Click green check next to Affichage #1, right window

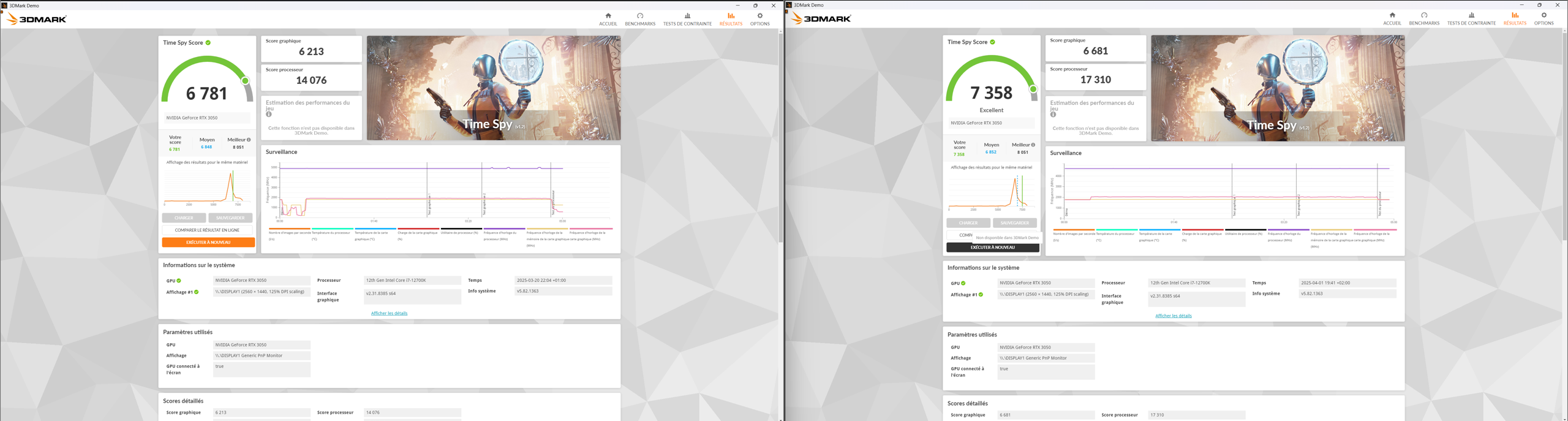coord(981,295)
